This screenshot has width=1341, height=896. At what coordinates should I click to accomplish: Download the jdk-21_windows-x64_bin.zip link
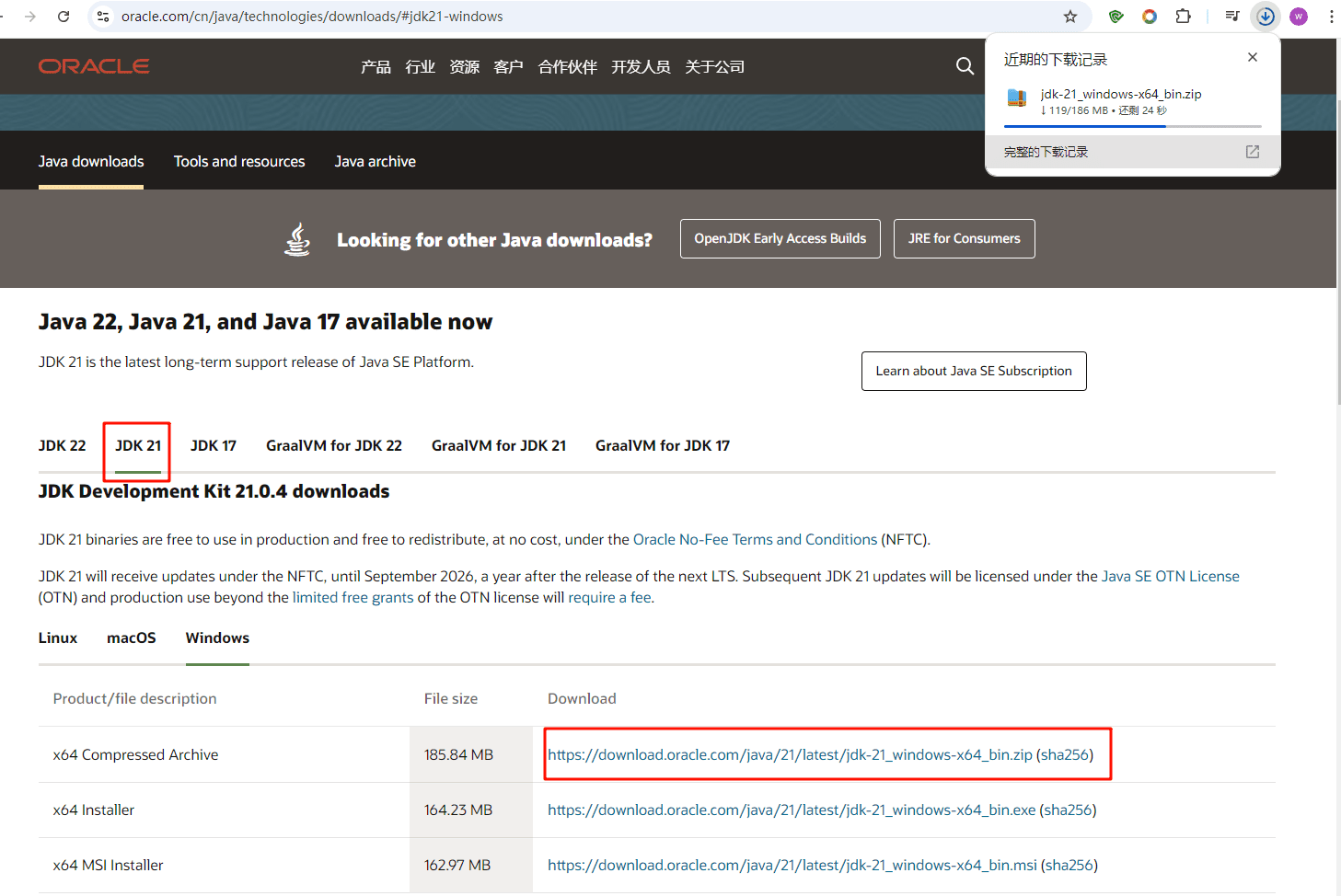tap(790, 754)
